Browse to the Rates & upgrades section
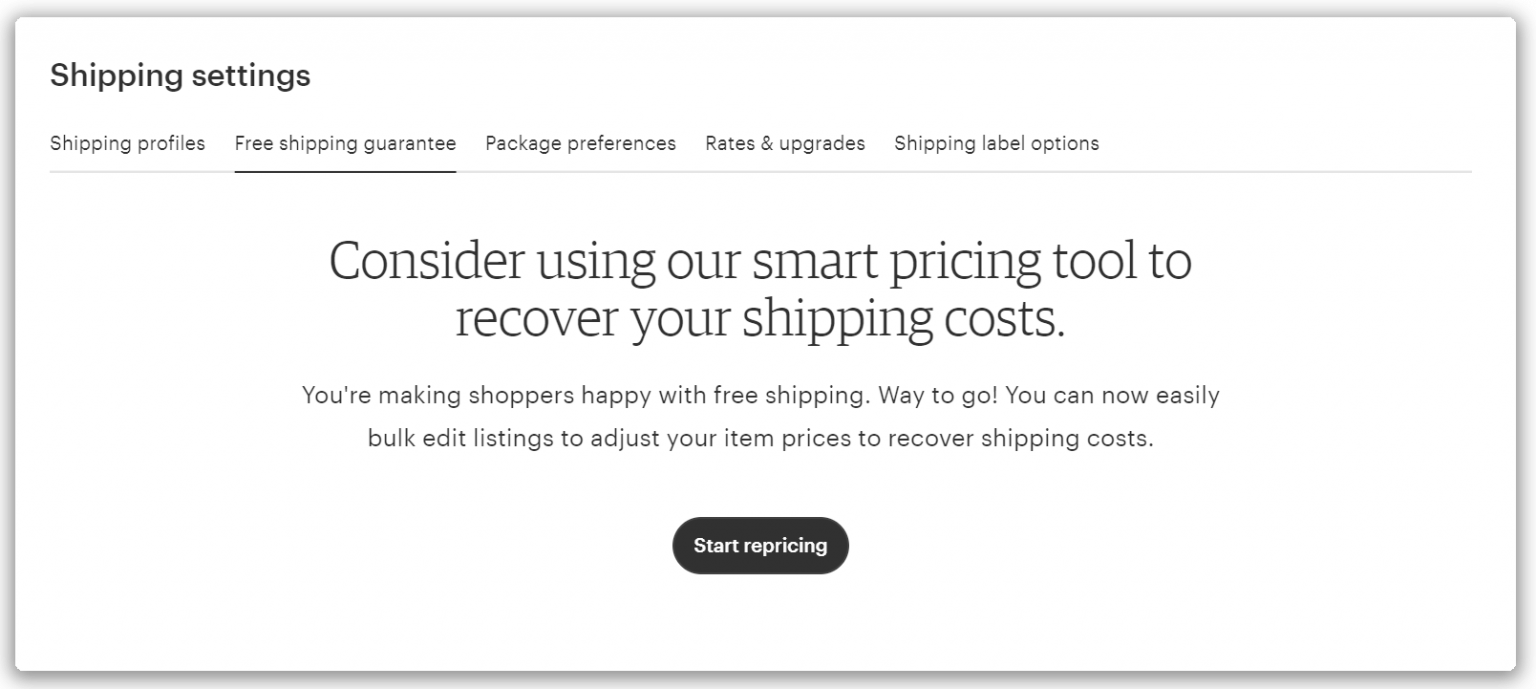The image size is (1536, 689). click(x=784, y=143)
